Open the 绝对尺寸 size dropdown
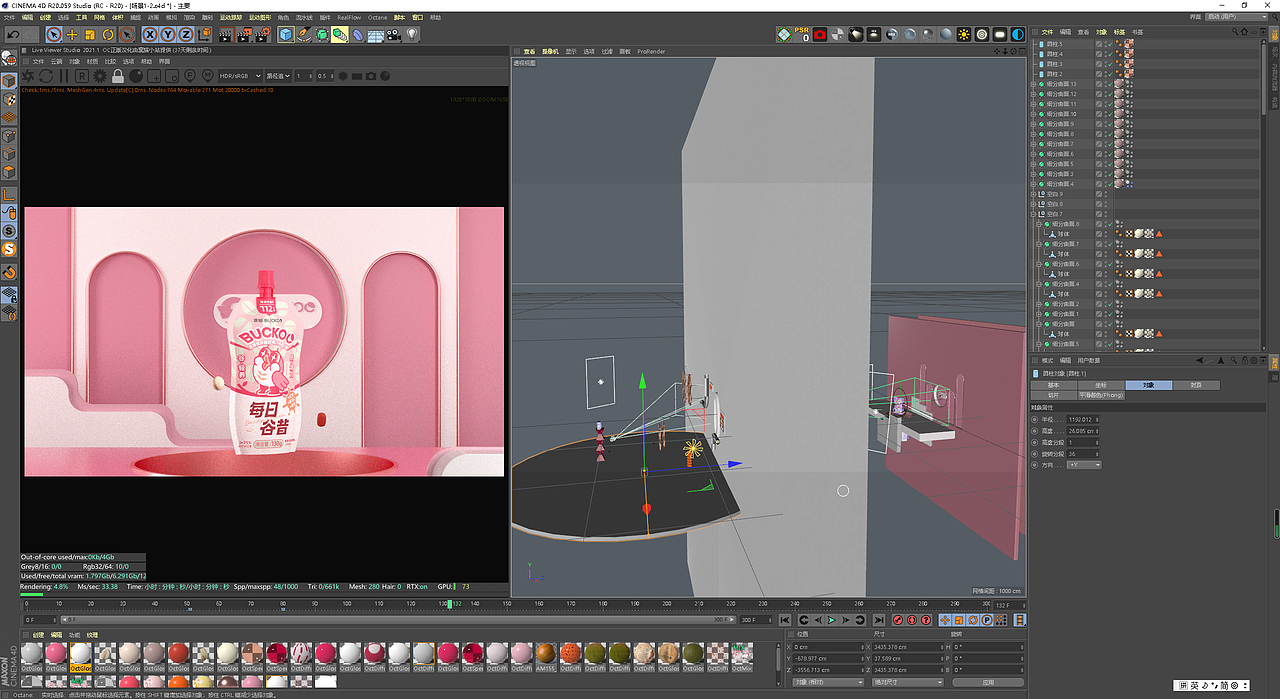 click(908, 683)
